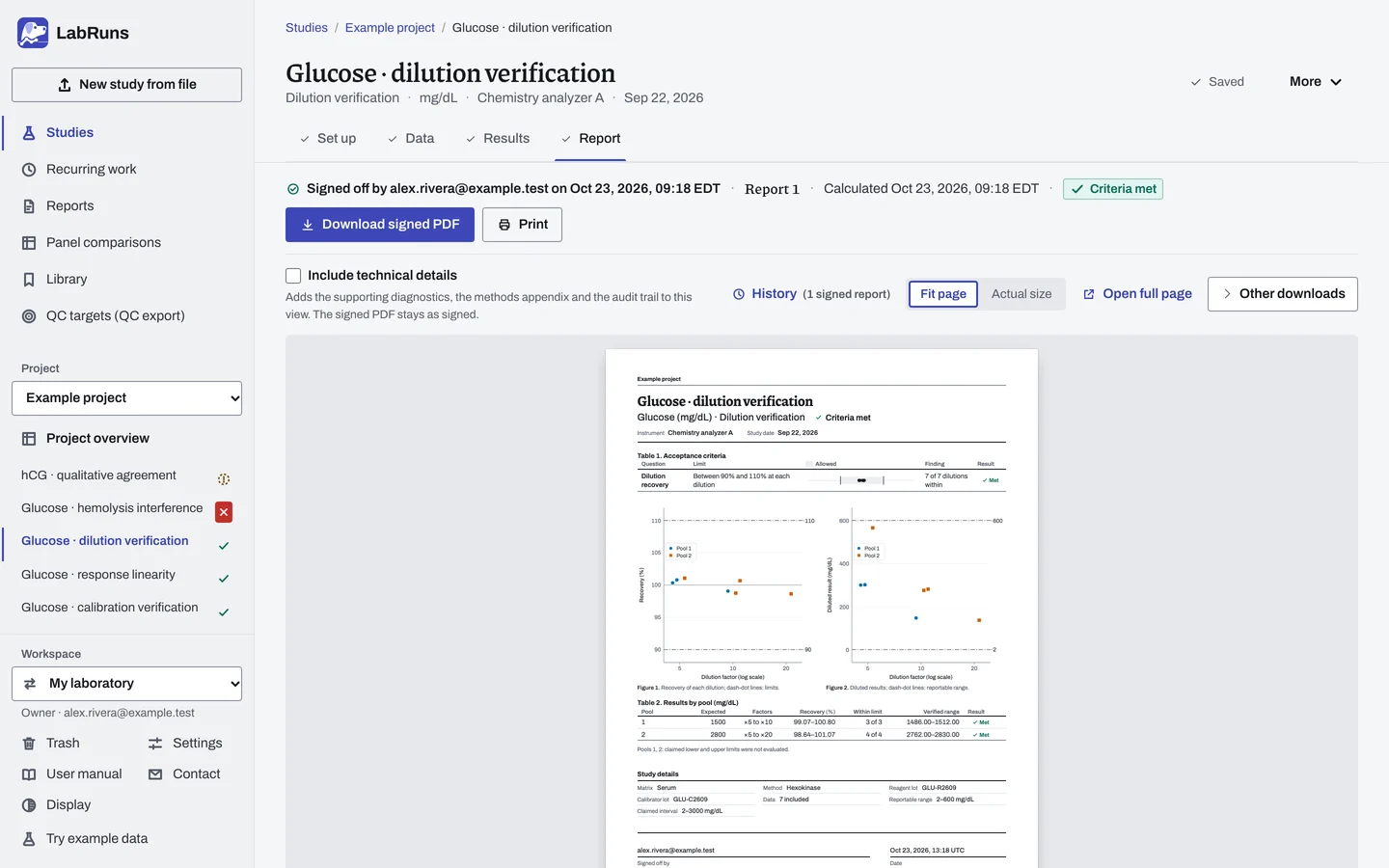Click the report page preview thumbnail
Image resolution: width=1389 pixels, height=868 pixels.
point(822,608)
